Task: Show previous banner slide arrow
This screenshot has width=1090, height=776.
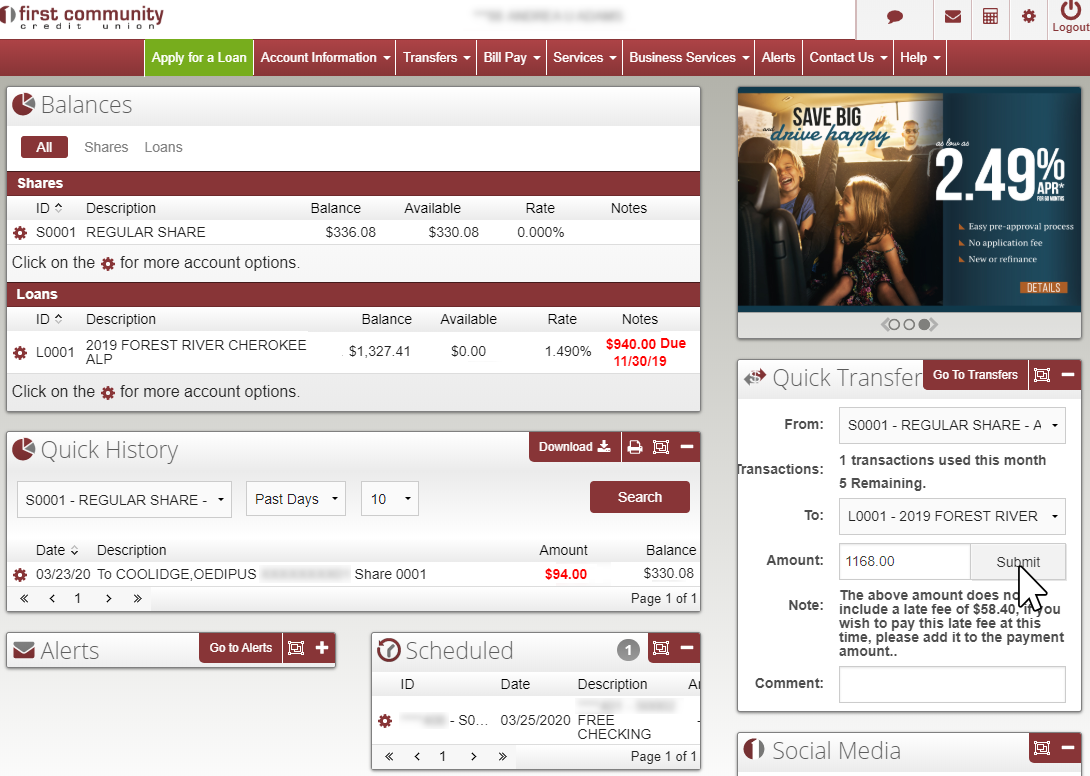Action: (885, 325)
